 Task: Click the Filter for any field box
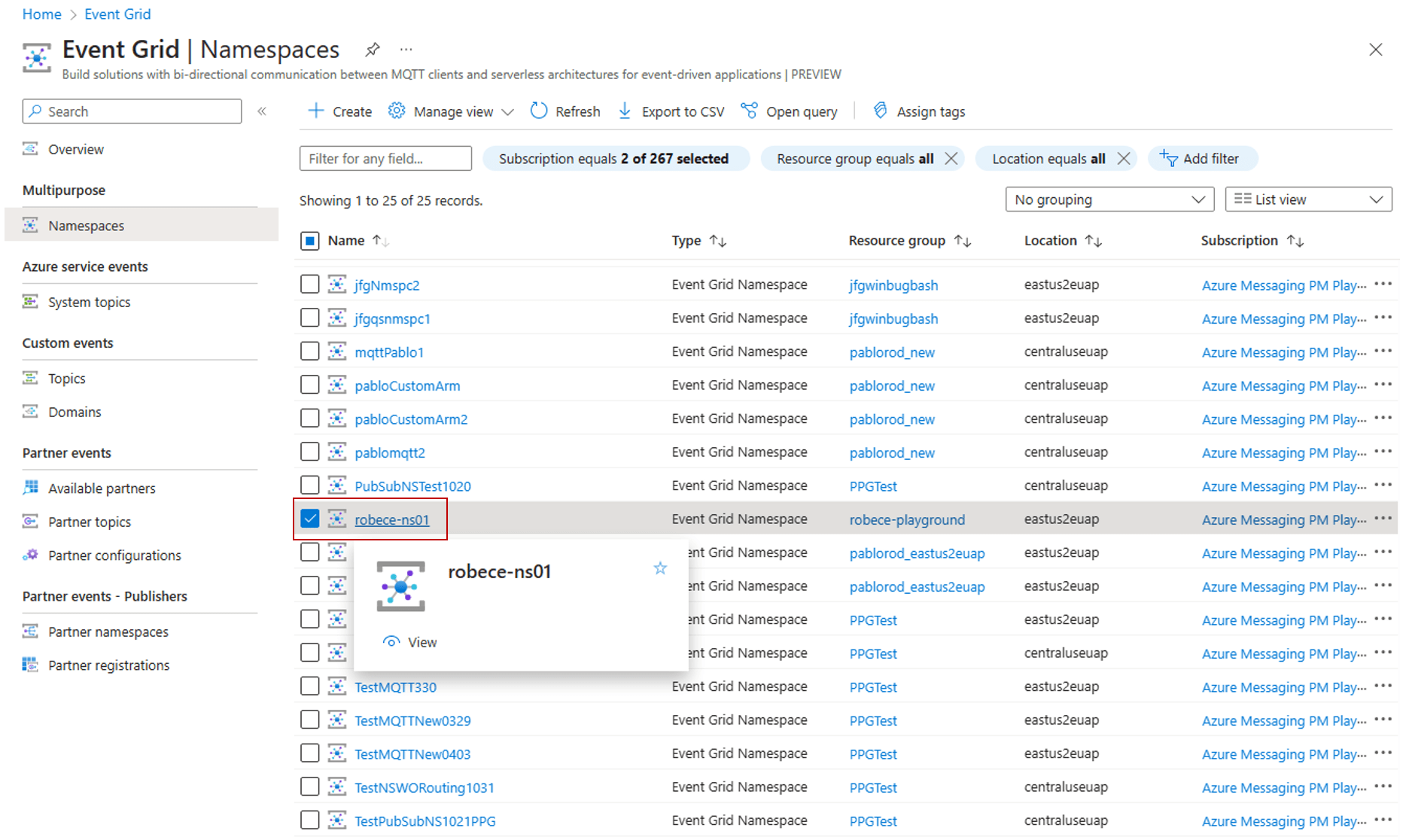coord(385,158)
